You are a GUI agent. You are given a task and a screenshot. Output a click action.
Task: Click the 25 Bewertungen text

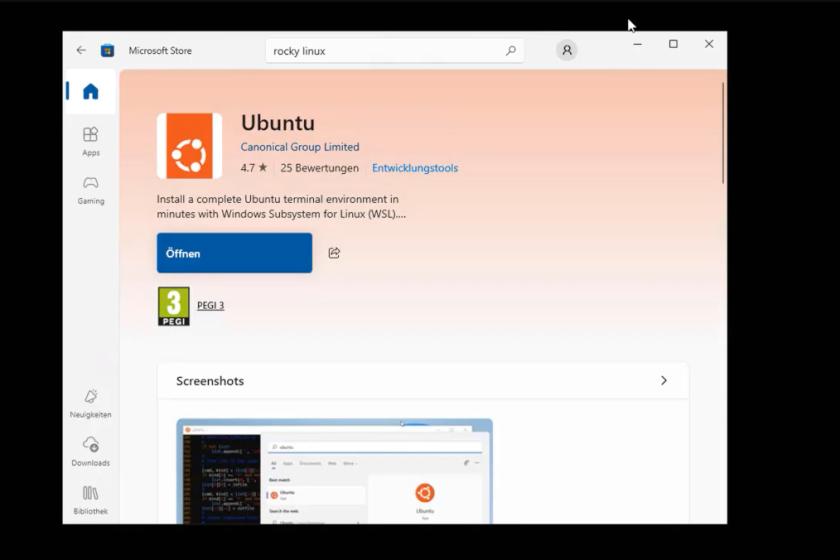[x=320, y=168]
